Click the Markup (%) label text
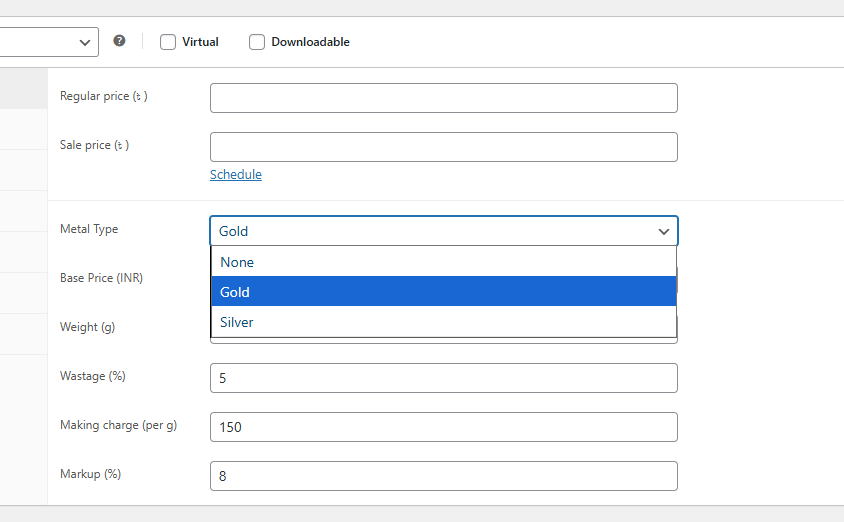Viewport: 844px width, 522px height. pos(90,474)
